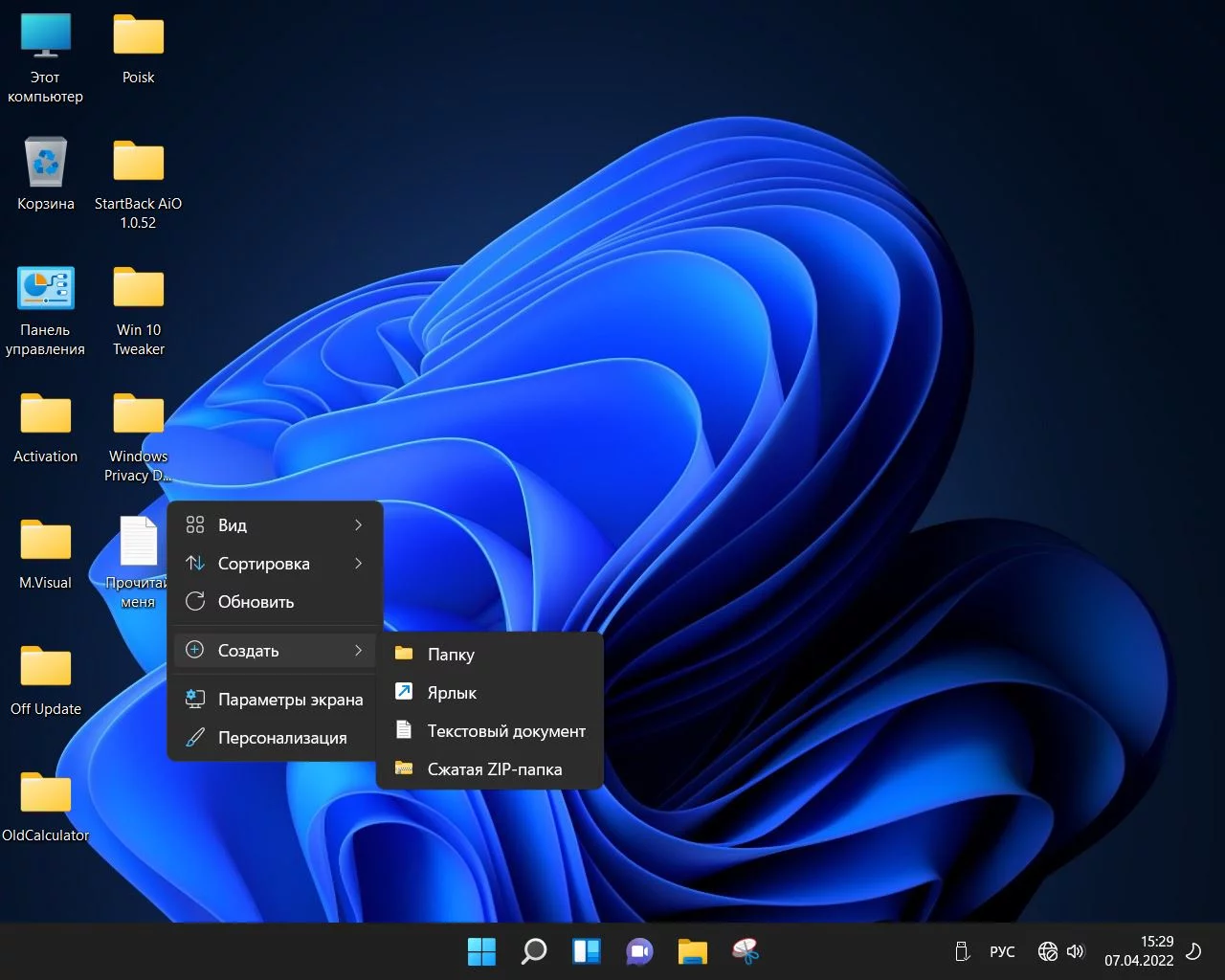
Task: Select the Win 10 Tweaker folder
Action: tap(139, 289)
